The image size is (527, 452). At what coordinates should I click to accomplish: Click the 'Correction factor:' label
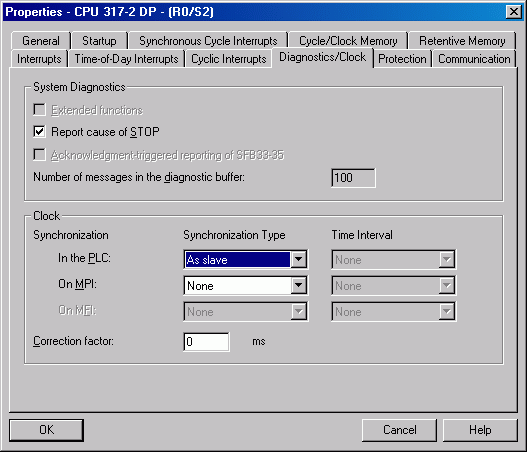[x=73, y=341]
